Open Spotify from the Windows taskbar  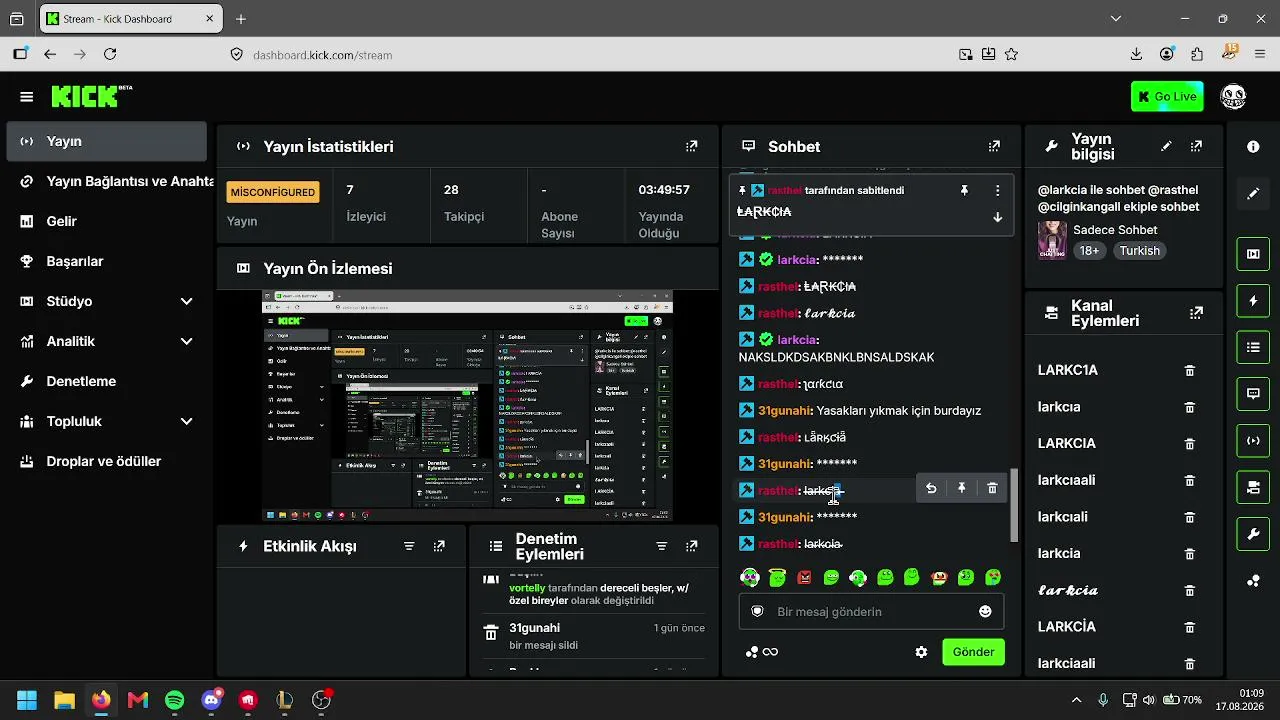[175, 700]
